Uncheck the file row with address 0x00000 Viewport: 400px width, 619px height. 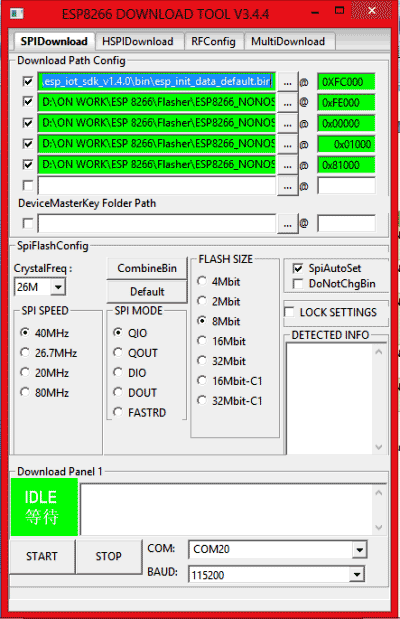(x=28, y=123)
